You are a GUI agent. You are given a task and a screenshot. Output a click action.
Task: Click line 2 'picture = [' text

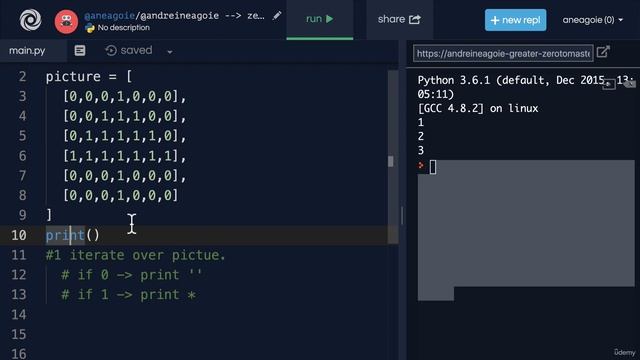[89, 77]
